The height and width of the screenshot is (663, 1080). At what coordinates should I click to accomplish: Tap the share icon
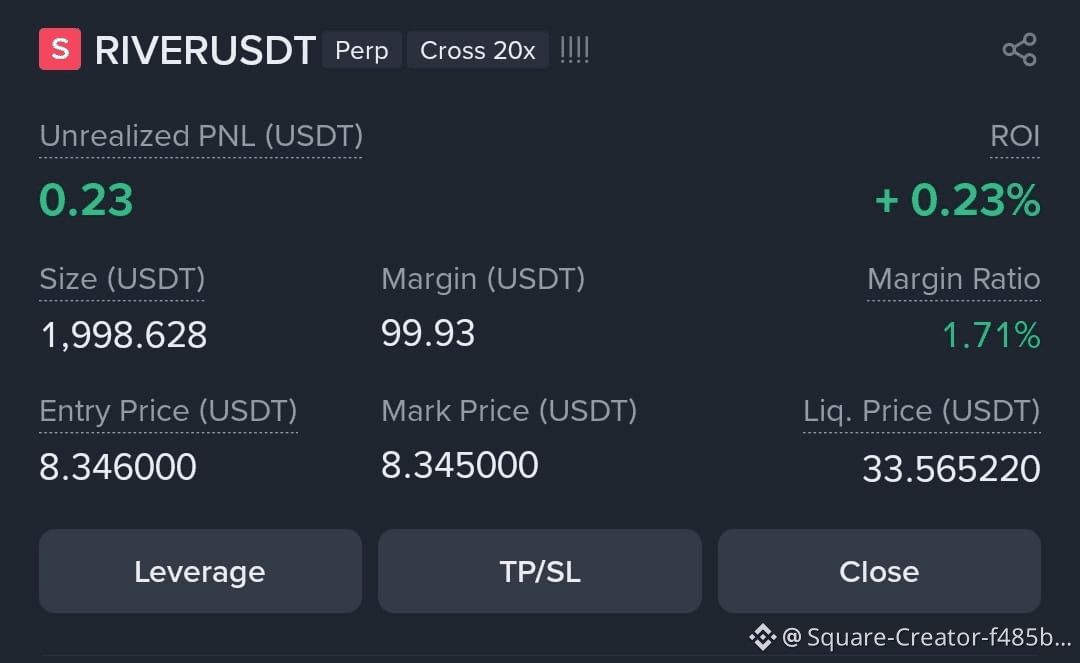pos(1019,50)
